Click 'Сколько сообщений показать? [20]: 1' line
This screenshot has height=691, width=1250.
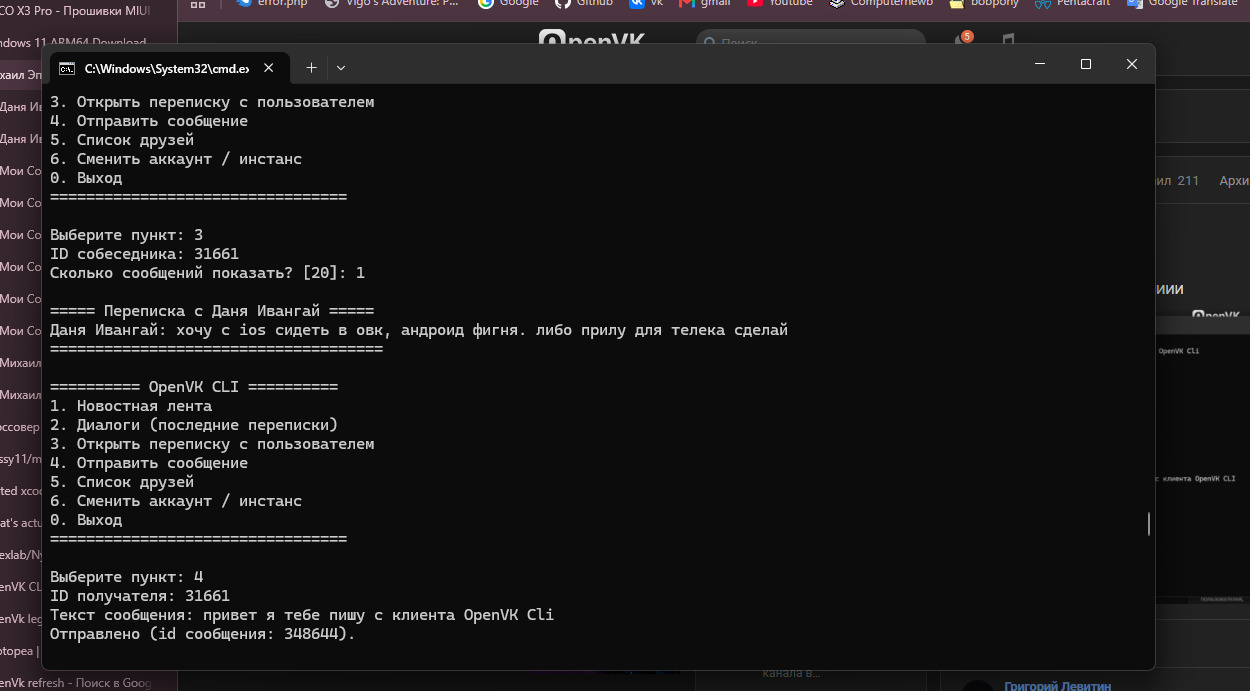[x=208, y=273]
